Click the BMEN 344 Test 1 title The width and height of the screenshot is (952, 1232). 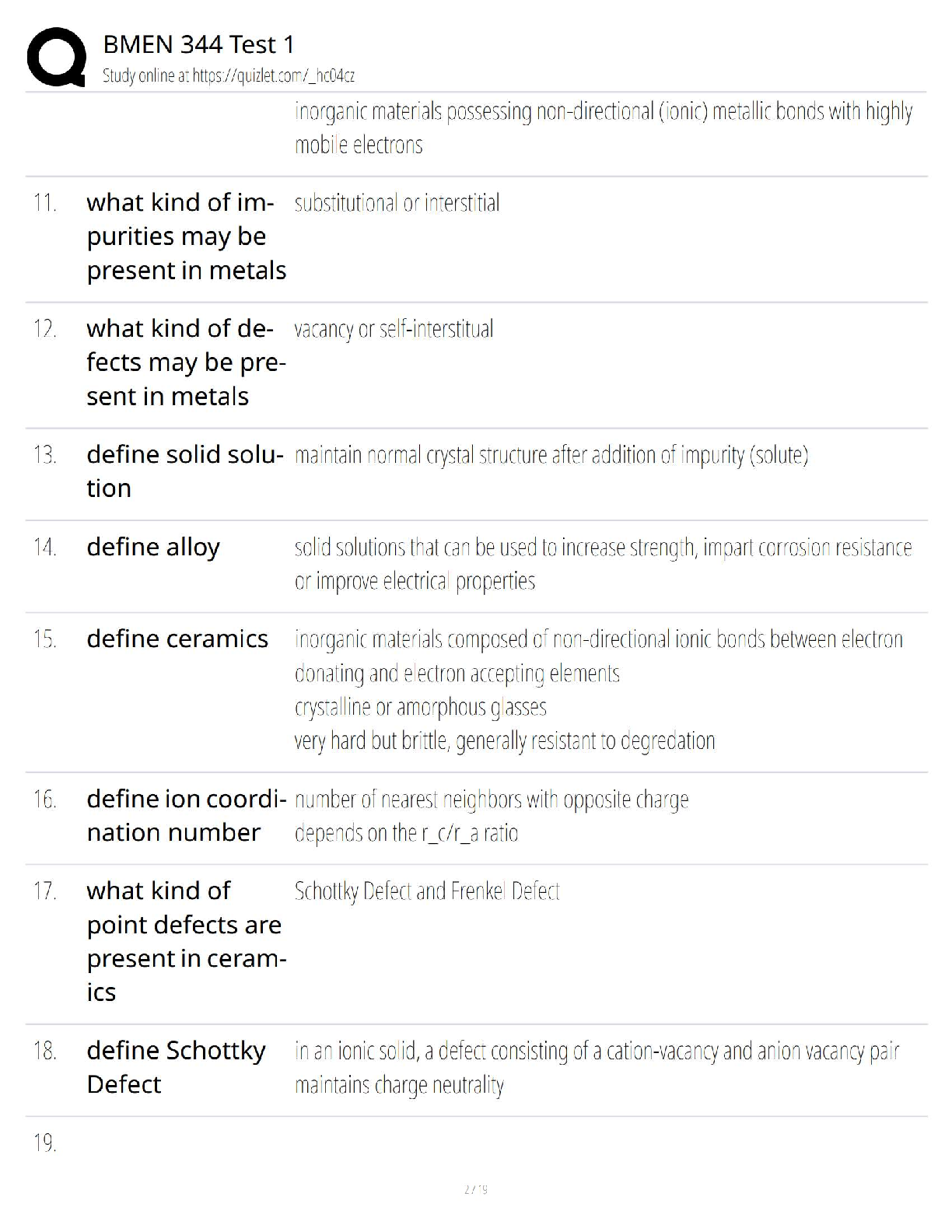click(198, 44)
